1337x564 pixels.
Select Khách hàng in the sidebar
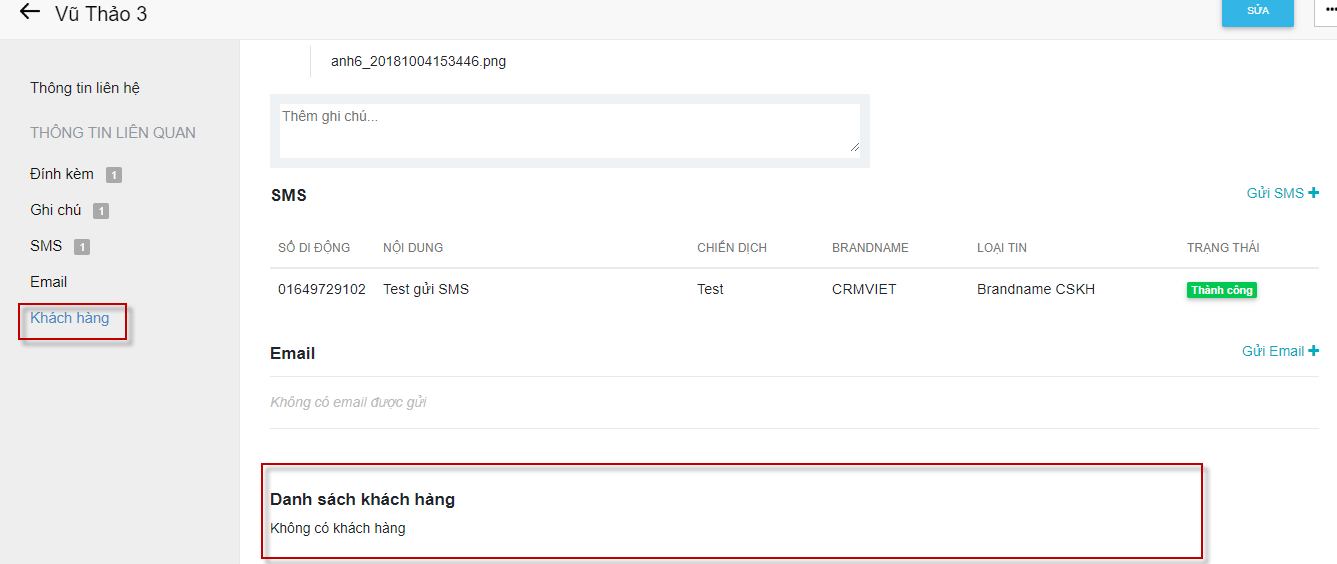pos(70,318)
